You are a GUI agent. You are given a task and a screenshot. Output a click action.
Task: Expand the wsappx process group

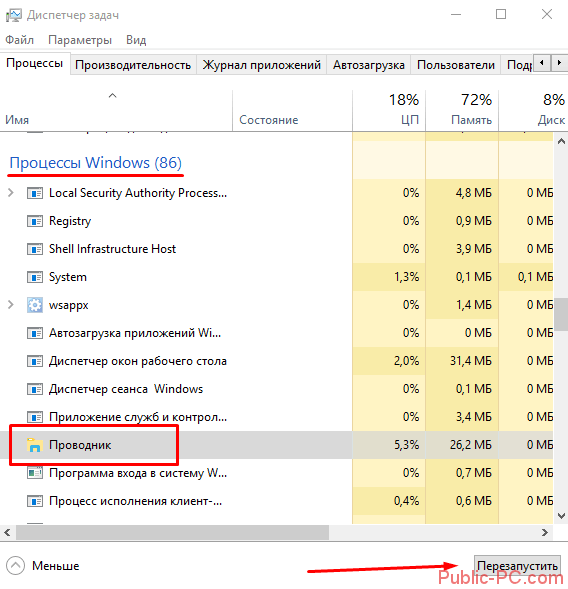11,305
